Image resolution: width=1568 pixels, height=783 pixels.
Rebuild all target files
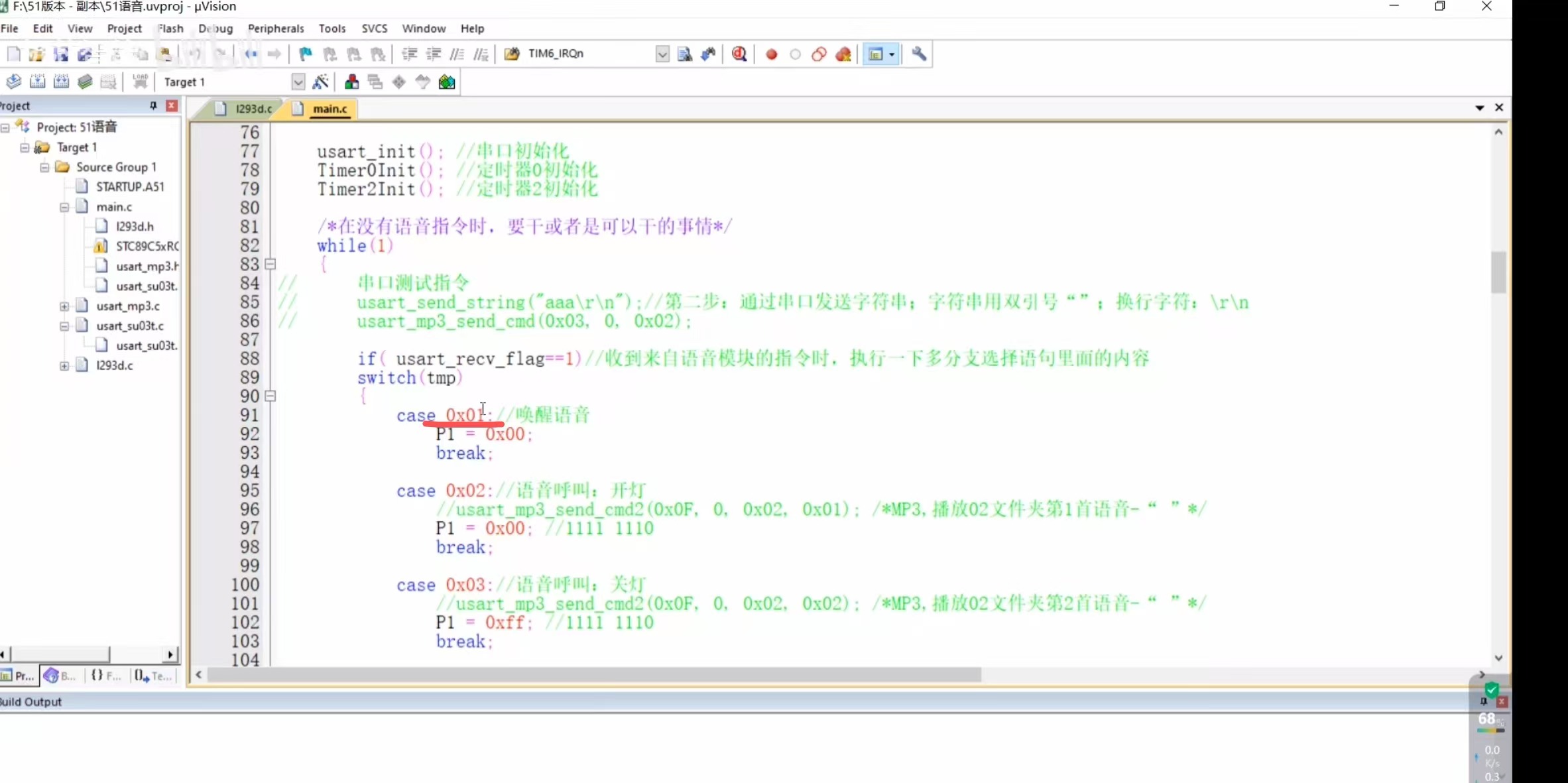[x=61, y=82]
